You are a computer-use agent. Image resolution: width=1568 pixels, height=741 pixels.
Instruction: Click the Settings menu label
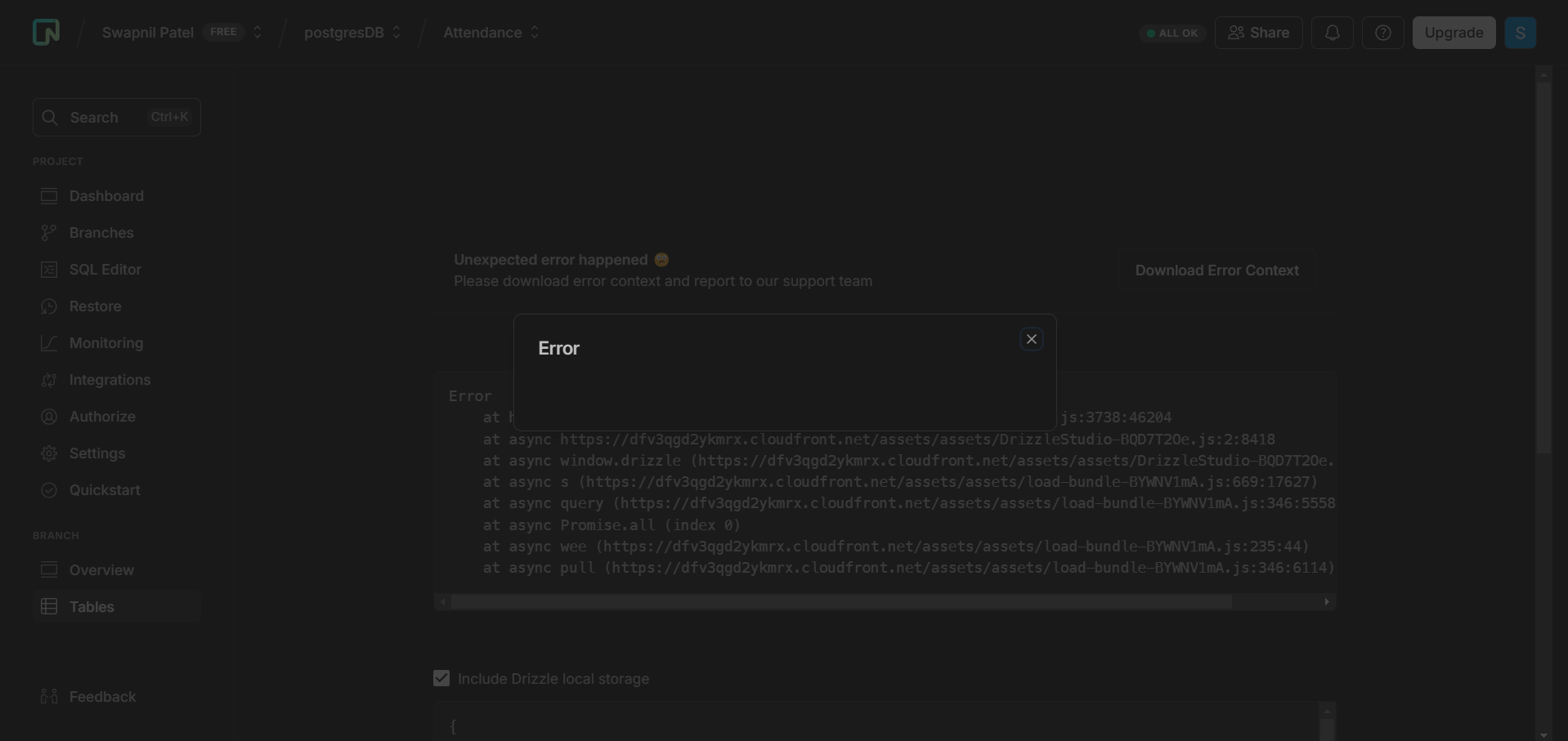point(97,453)
